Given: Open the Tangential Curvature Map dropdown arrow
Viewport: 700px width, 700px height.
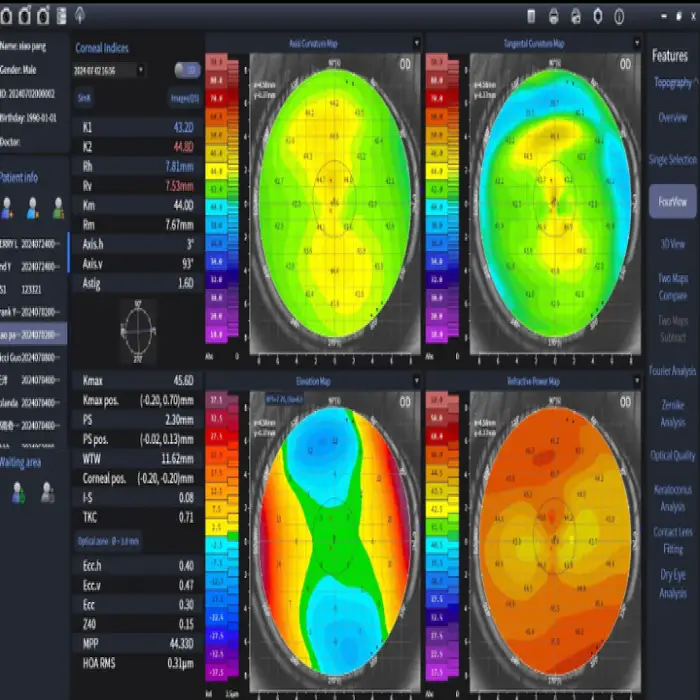Looking at the screenshot, I should click(x=636, y=43).
